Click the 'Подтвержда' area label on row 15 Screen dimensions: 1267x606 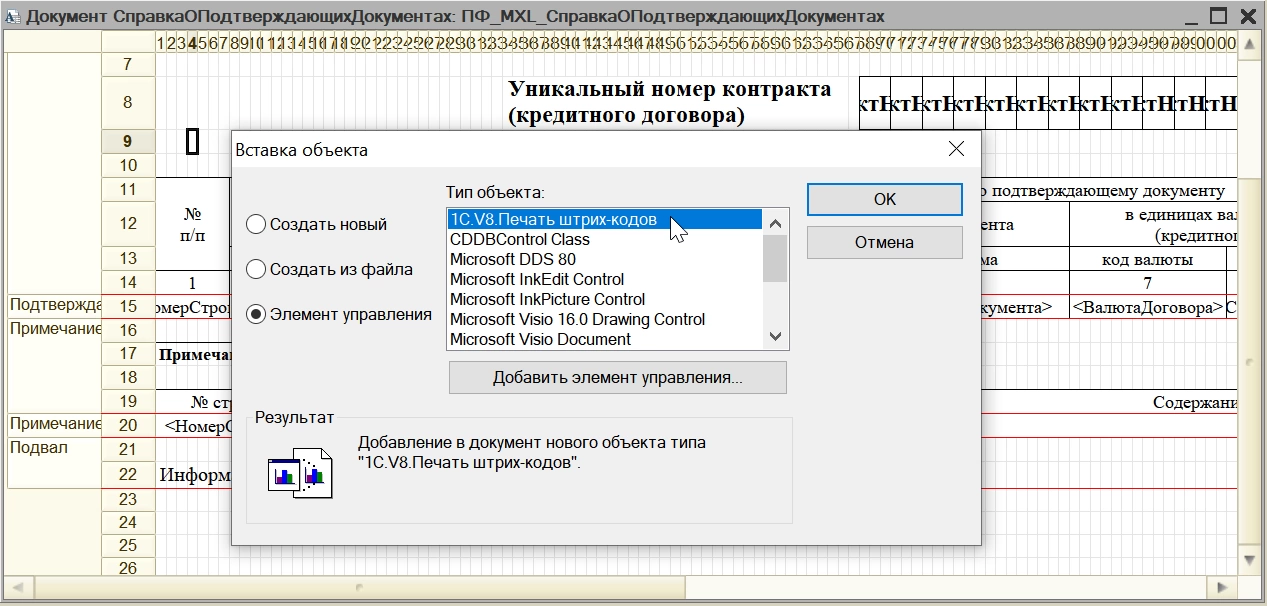click(55, 305)
